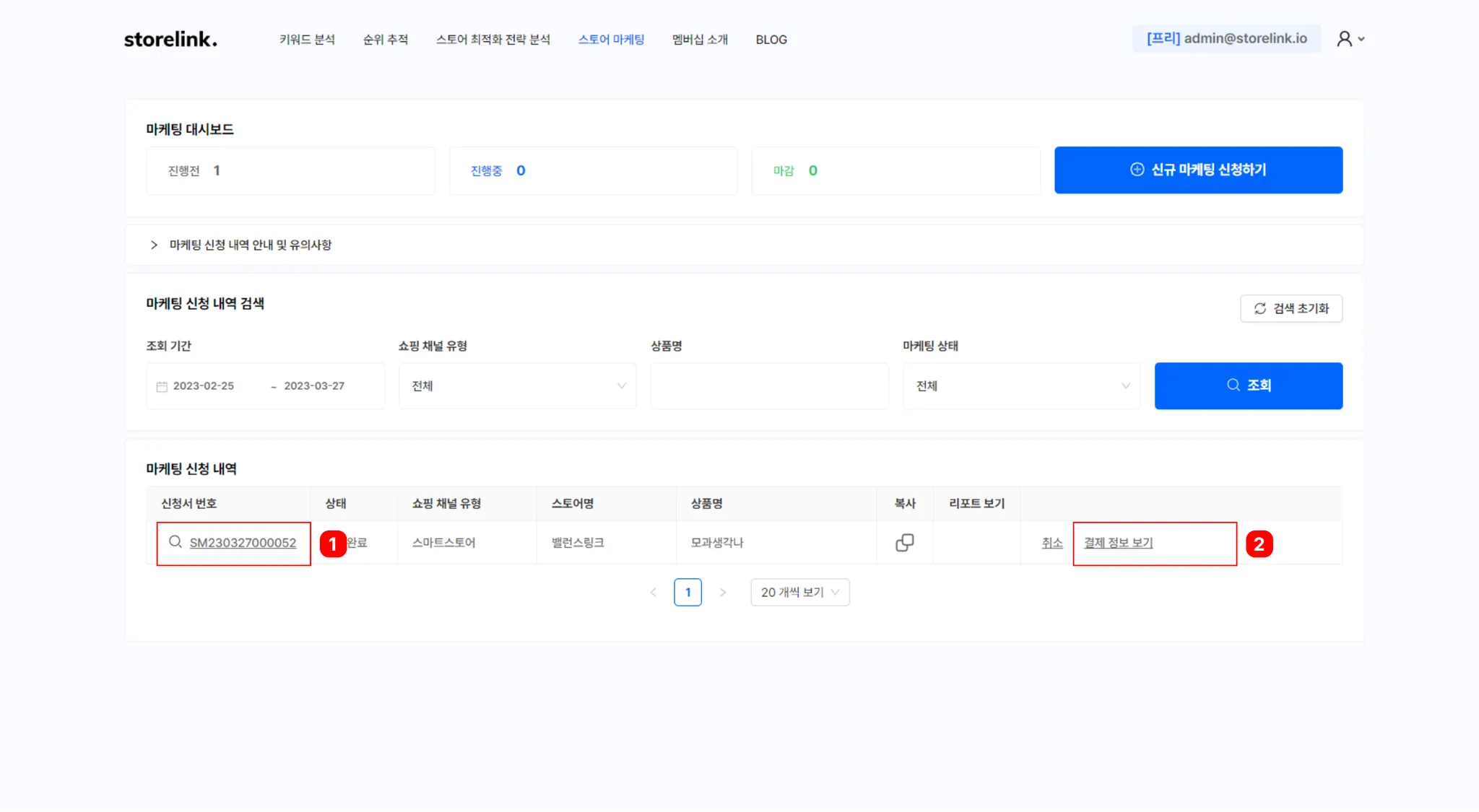The height and width of the screenshot is (812, 1479).
Task: Click the 조회 search button
Action: [1248, 386]
